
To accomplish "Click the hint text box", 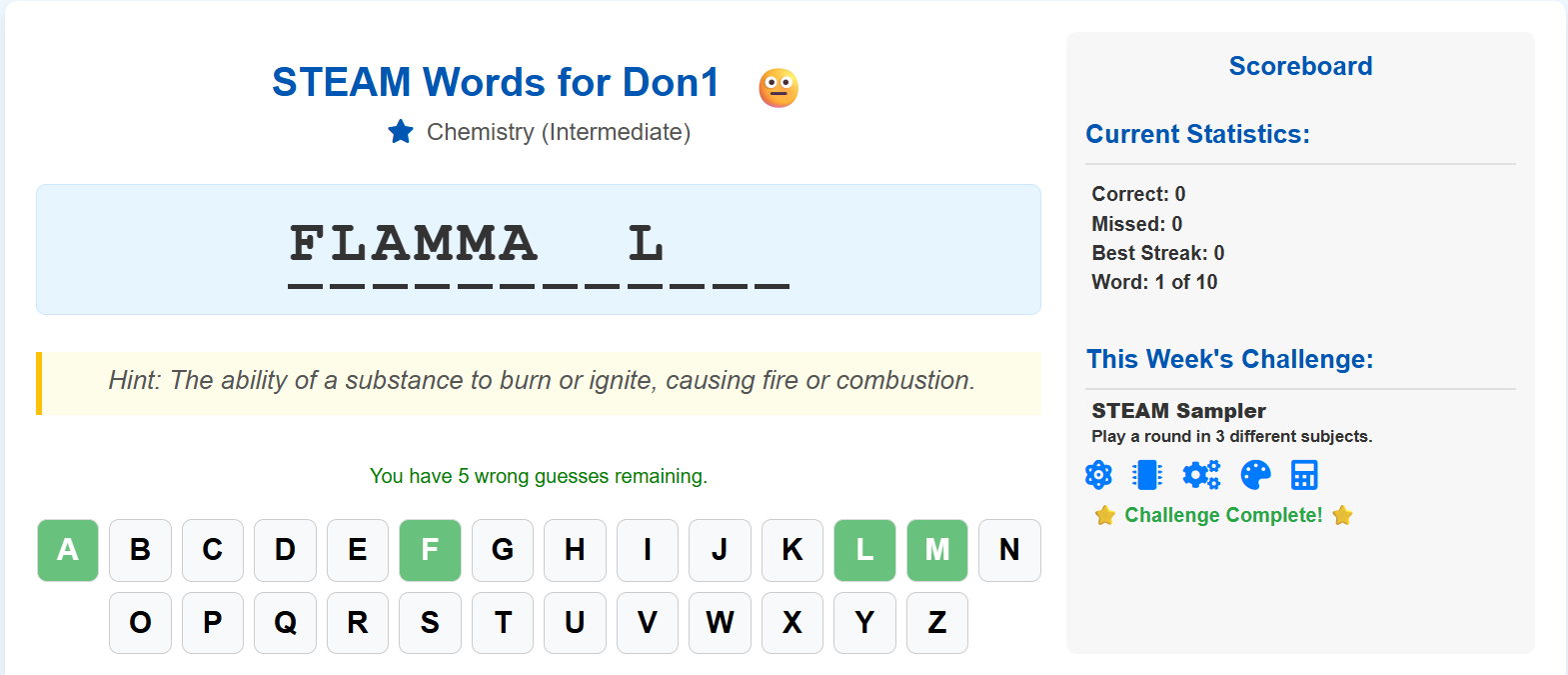I will (x=540, y=382).
